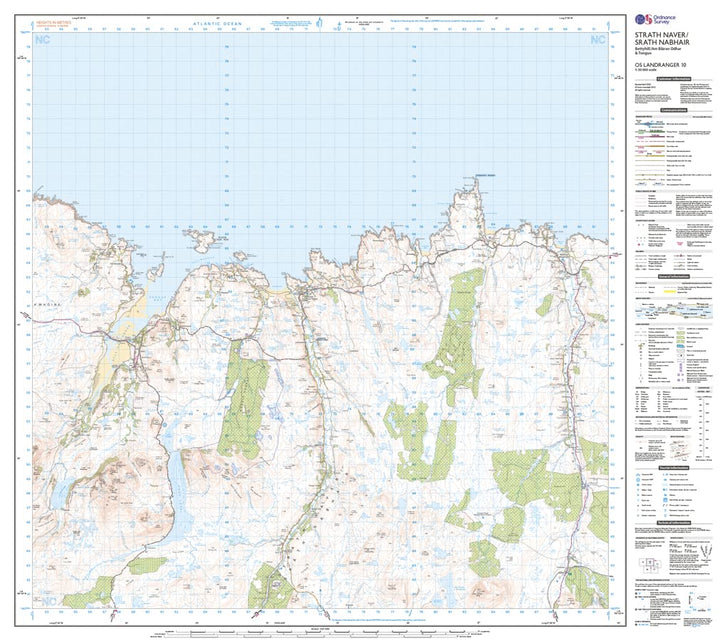Click the Technical Information legend header
Image resolution: width=720 pixels, height=641 pixels.
tap(674, 523)
